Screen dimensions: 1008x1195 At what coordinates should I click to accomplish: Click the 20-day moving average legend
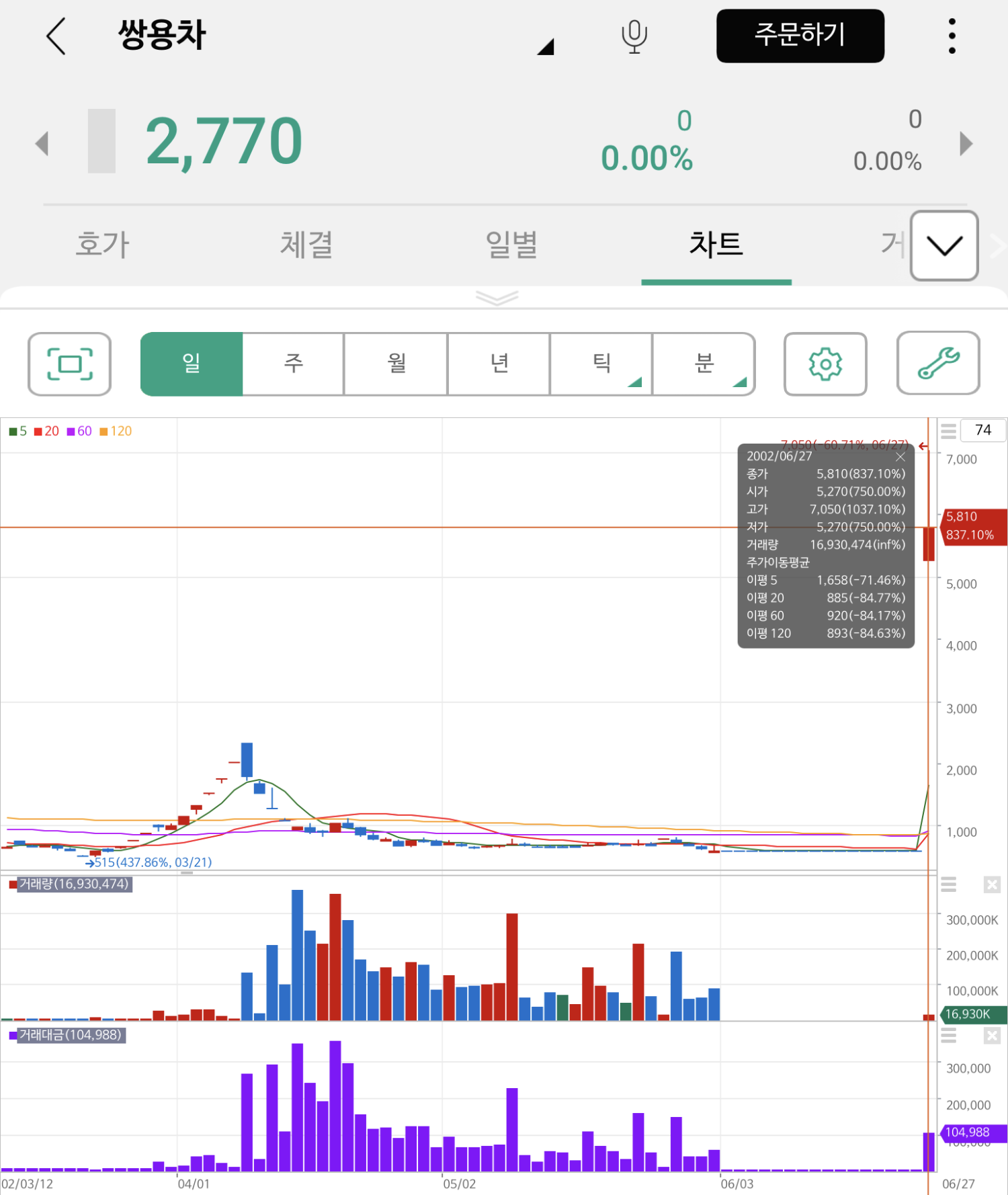click(x=46, y=431)
